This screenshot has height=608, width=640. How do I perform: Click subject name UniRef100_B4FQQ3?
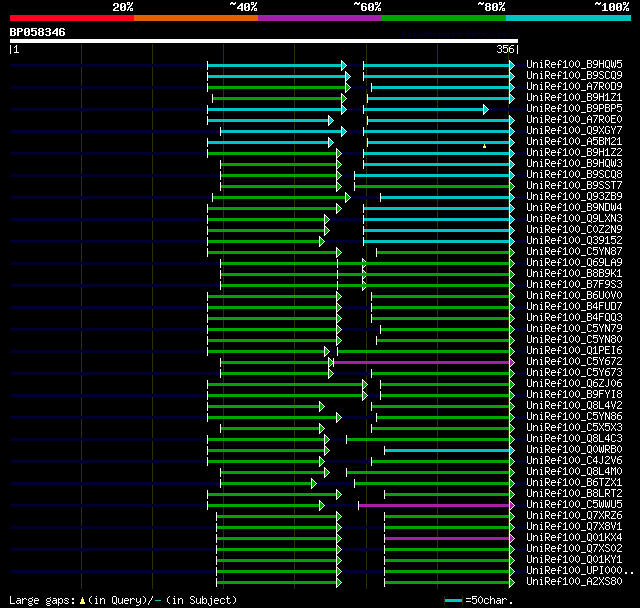point(574,318)
